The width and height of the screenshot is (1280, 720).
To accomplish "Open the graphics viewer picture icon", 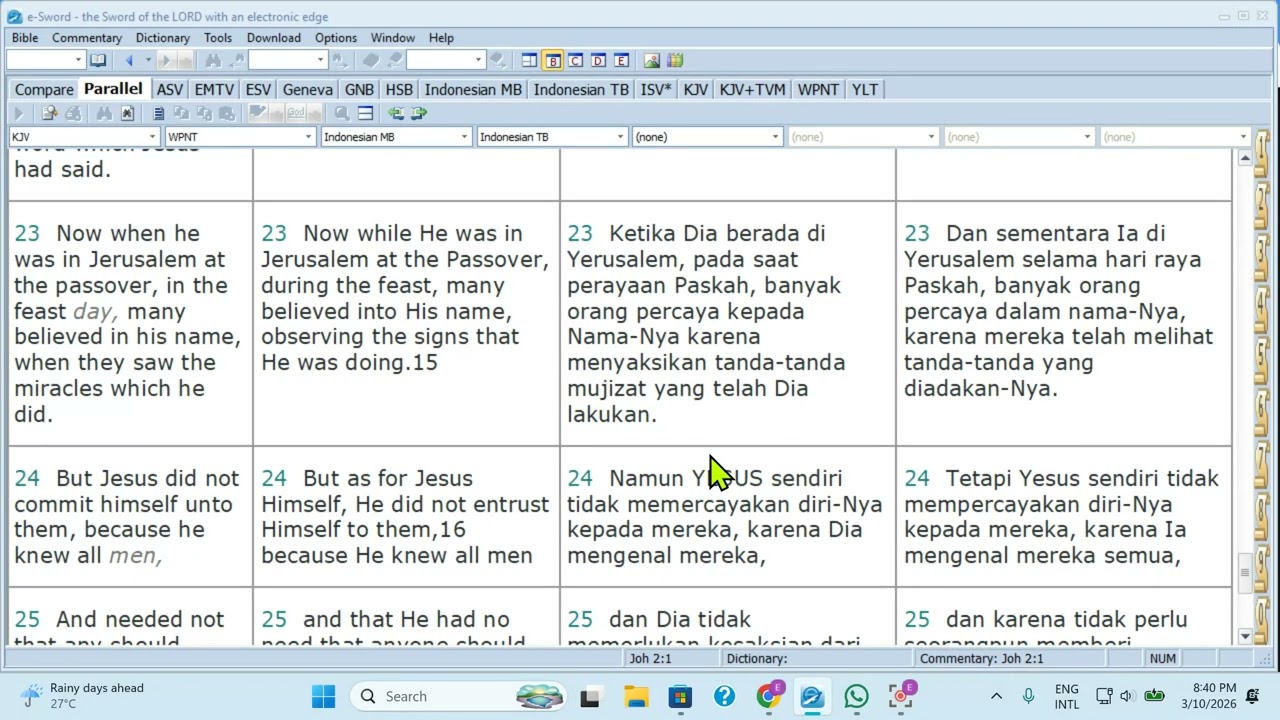I will coord(652,60).
